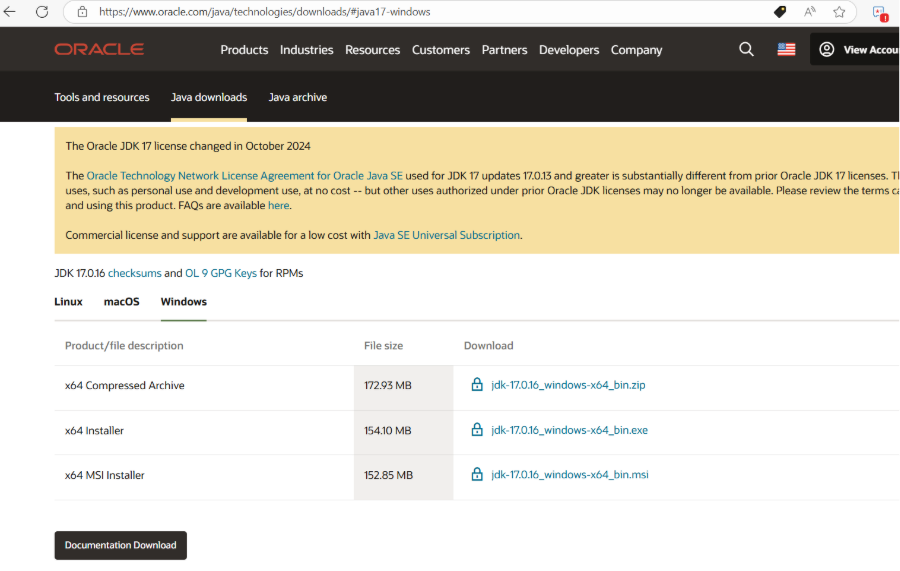Download jdk-17.0.16_windows-x64_bin.msi file

pyautogui.click(x=569, y=475)
